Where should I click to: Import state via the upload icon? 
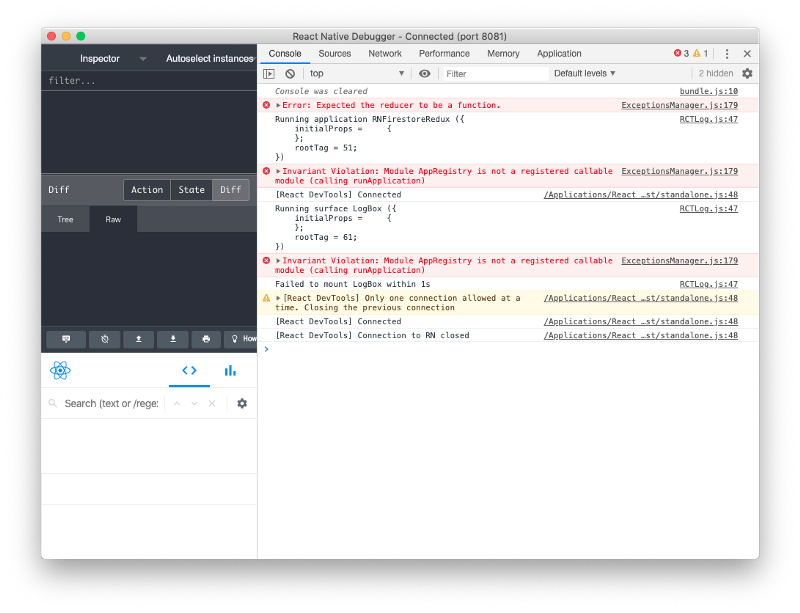tap(138, 339)
